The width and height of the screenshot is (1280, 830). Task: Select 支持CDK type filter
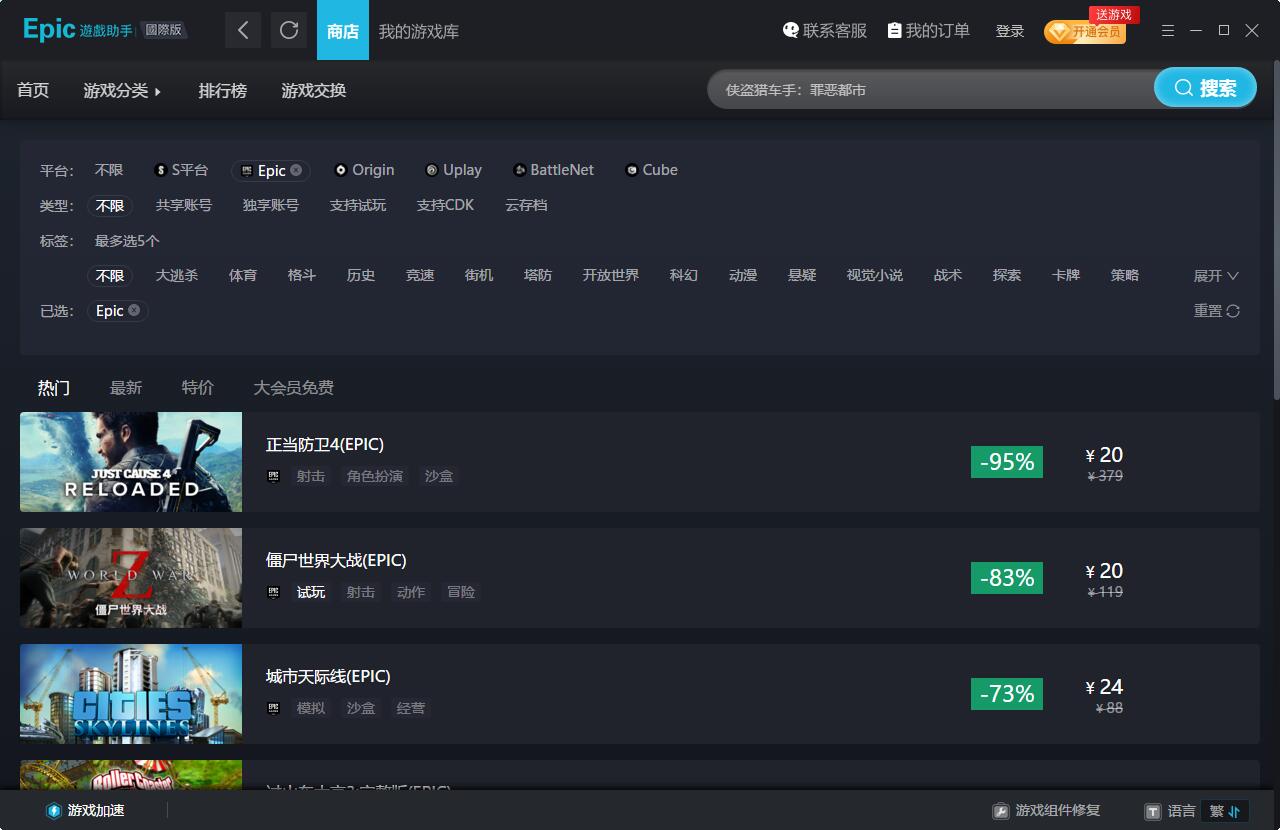tap(445, 205)
